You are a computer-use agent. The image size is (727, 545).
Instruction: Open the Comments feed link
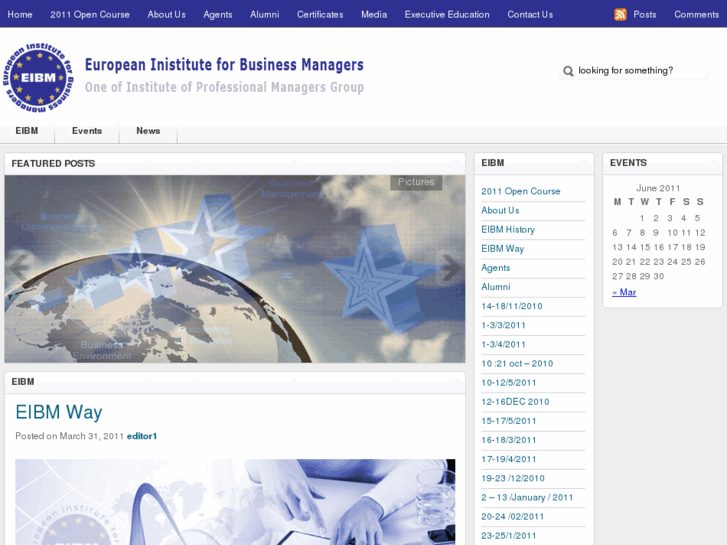tap(696, 14)
